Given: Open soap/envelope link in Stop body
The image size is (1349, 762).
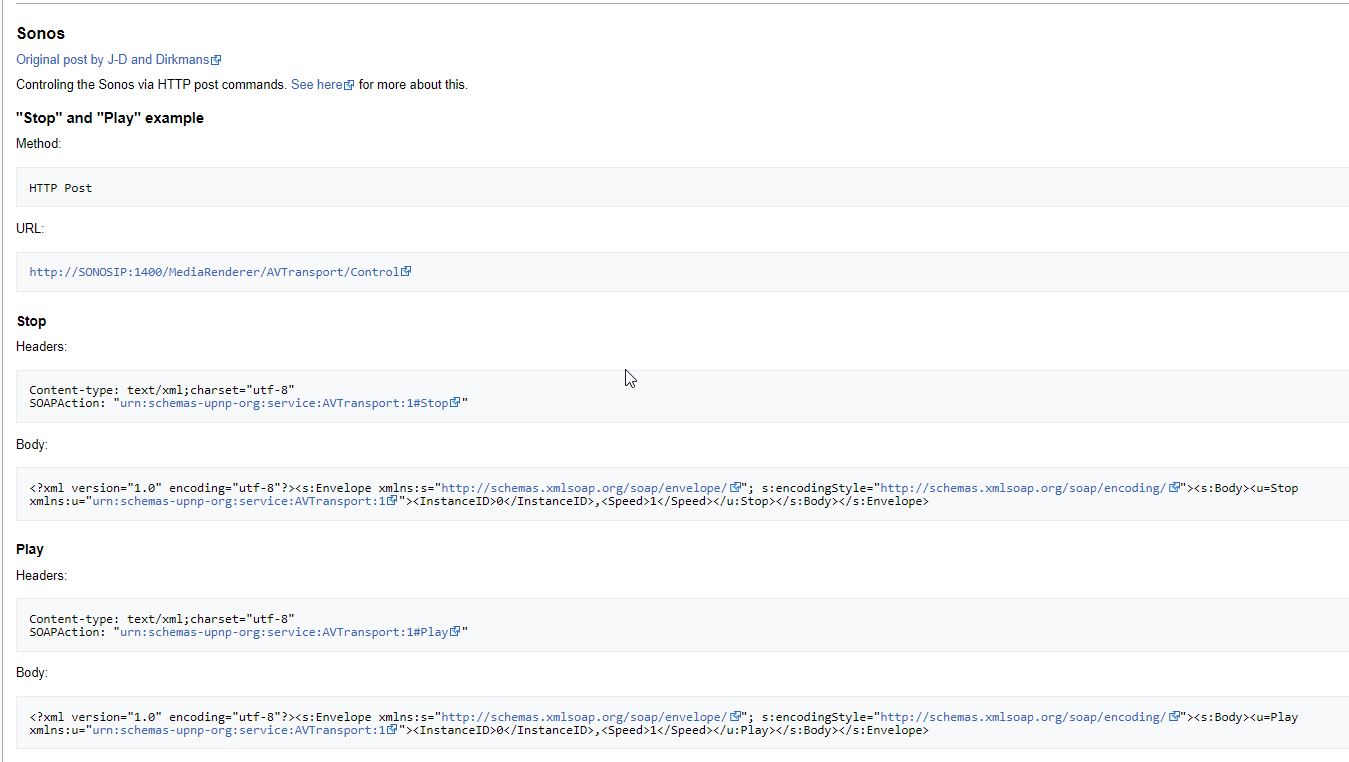Looking at the screenshot, I should pyautogui.click(x=584, y=489).
